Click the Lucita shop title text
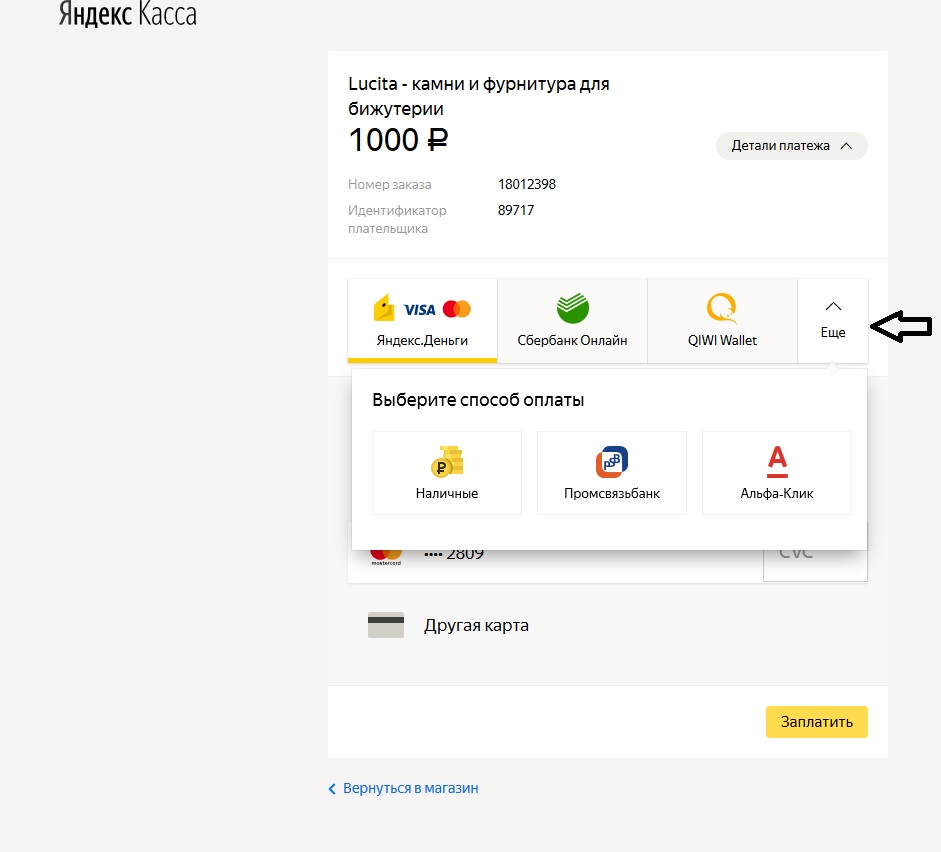The height and width of the screenshot is (852, 941). 479,96
